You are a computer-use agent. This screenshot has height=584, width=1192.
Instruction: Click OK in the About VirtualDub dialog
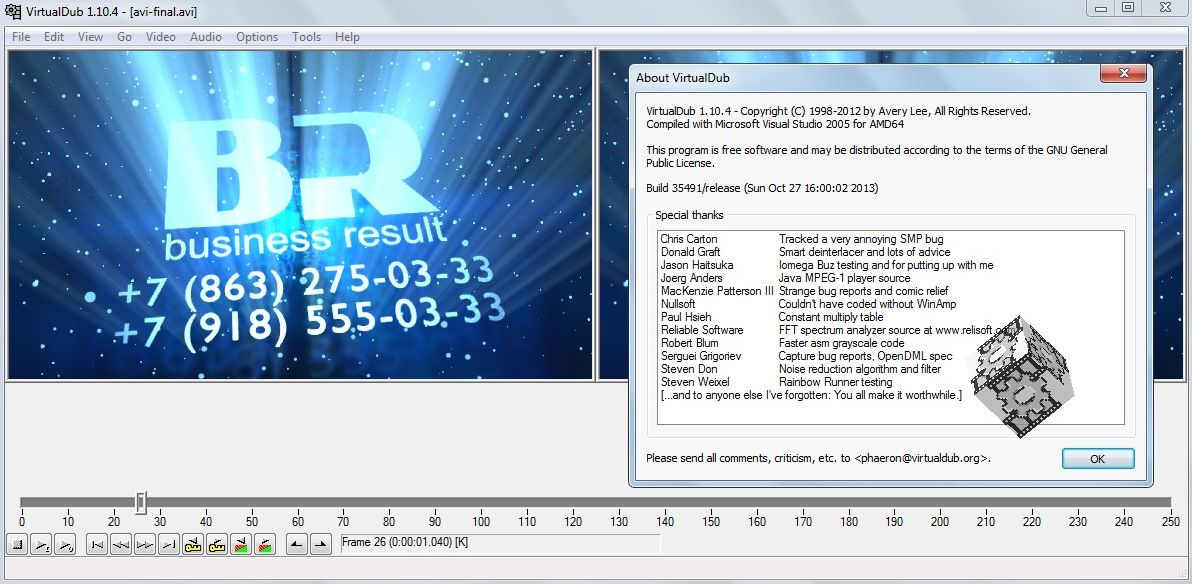tap(1098, 459)
